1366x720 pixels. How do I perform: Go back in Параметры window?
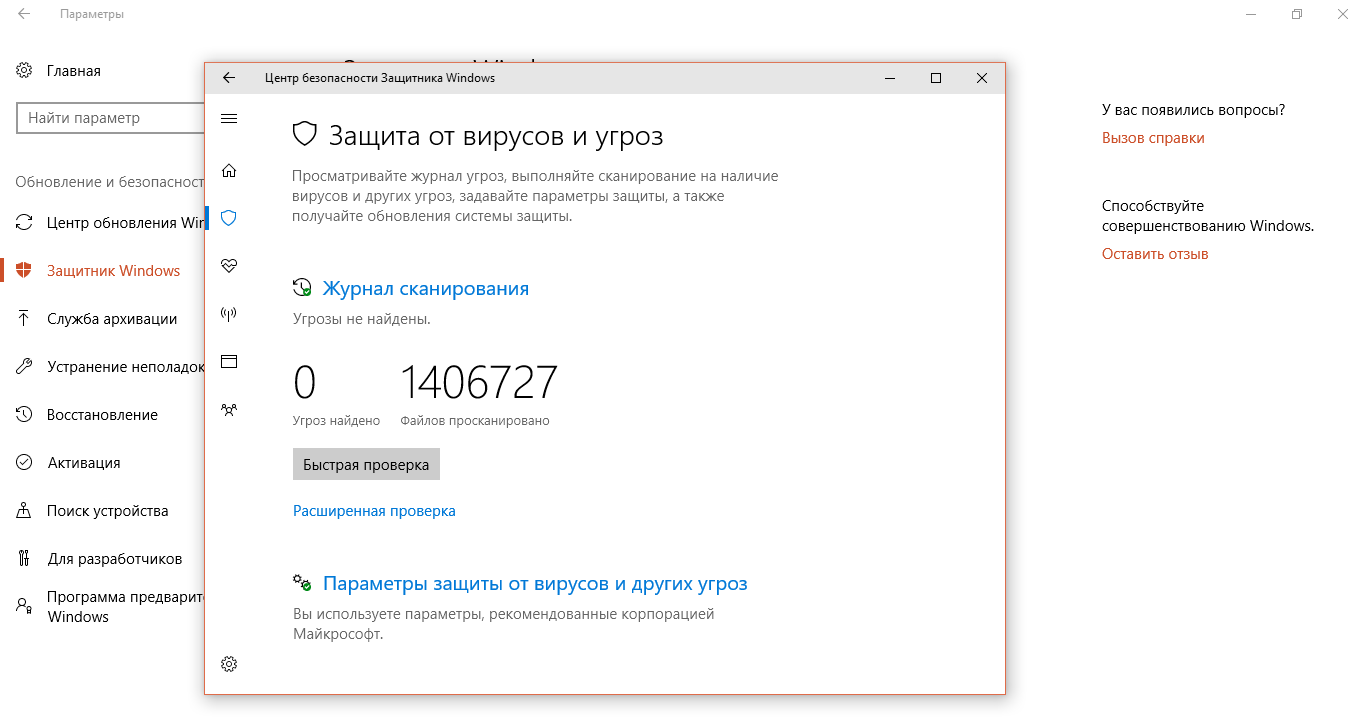[24, 15]
